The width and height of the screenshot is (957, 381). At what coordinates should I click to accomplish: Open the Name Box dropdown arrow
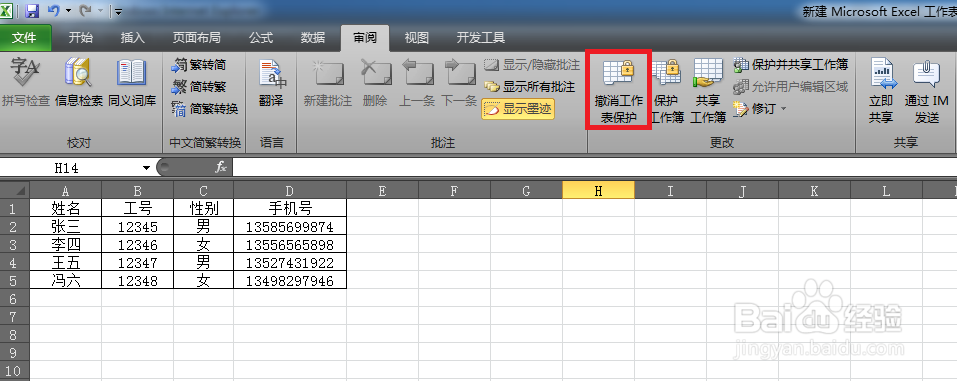146,168
